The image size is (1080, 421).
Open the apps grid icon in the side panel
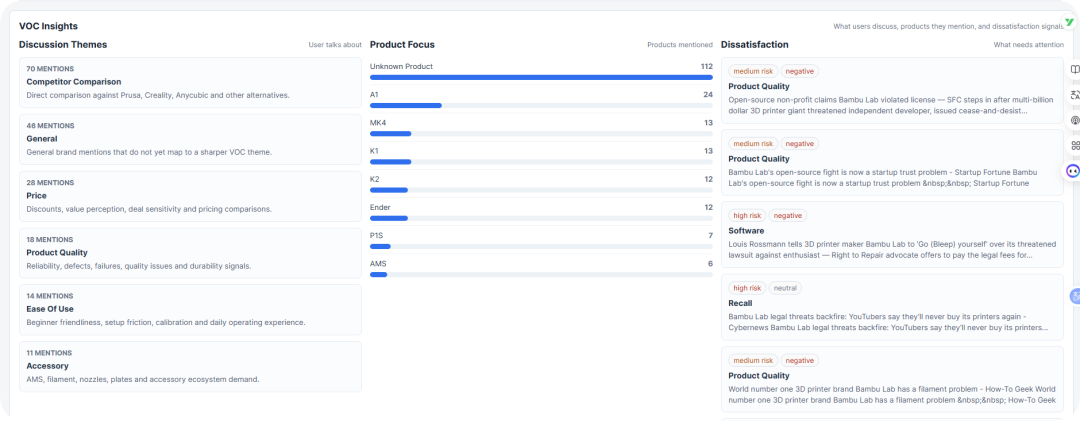(x=1075, y=145)
